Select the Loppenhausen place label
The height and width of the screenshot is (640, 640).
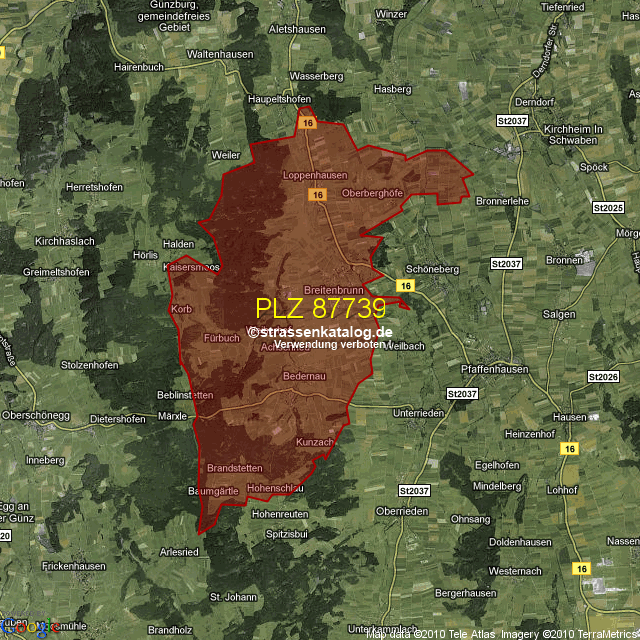pyautogui.click(x=314, y=175)
